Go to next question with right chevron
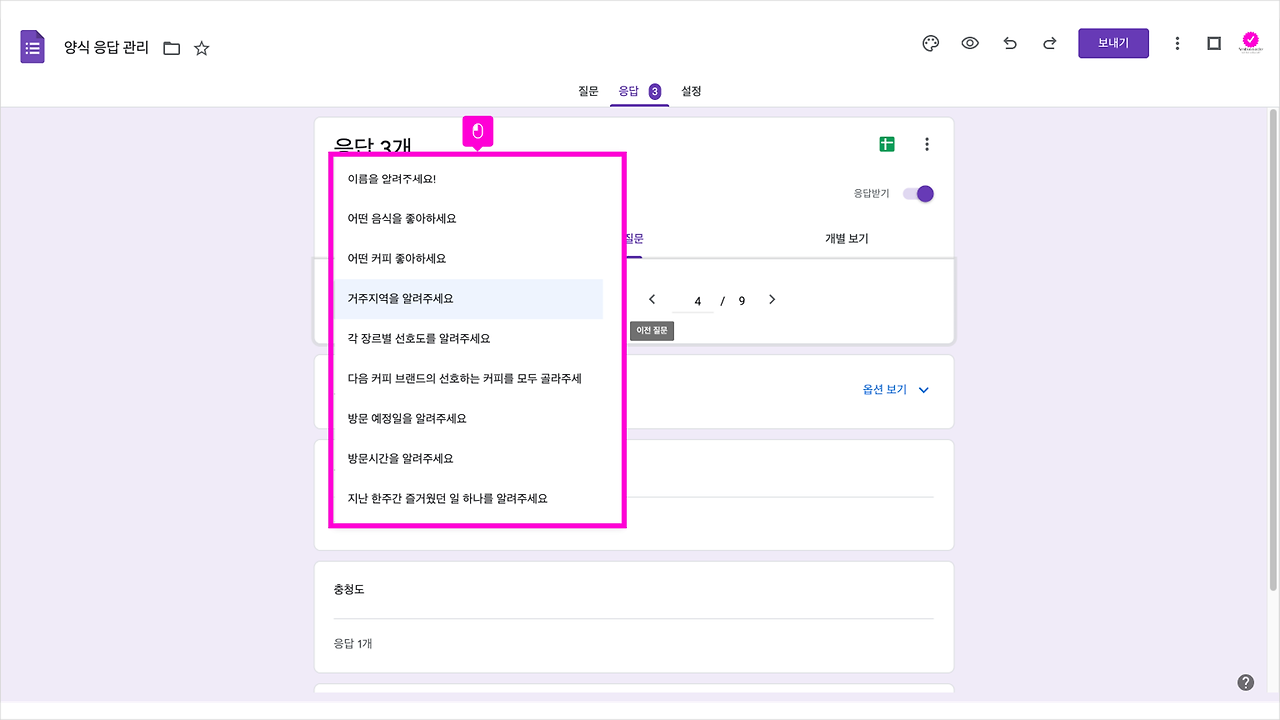This screenshot has width=1280, height=720. tap(771, 299)
